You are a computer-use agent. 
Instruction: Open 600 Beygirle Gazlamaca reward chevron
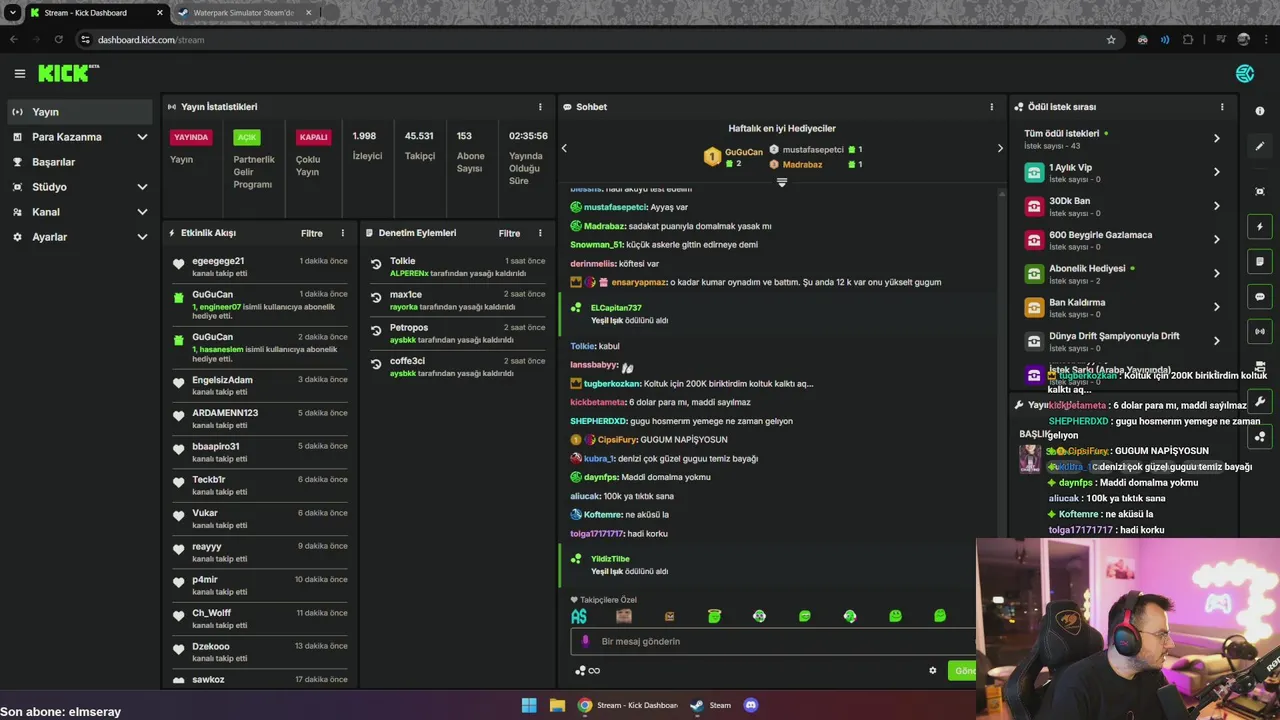coord(1216,239)
